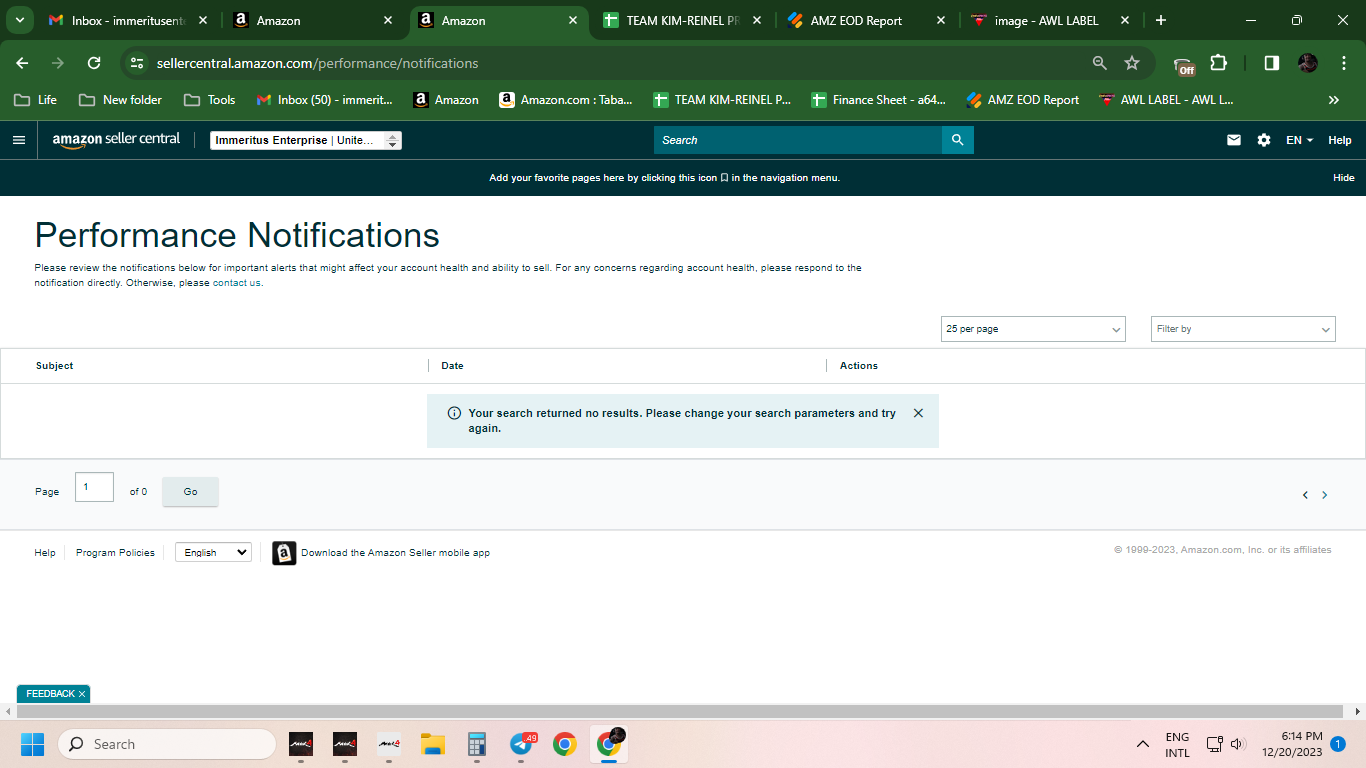Open the Windows Start menu
This screenshot has width=1366, height=768.
point(32,744)
